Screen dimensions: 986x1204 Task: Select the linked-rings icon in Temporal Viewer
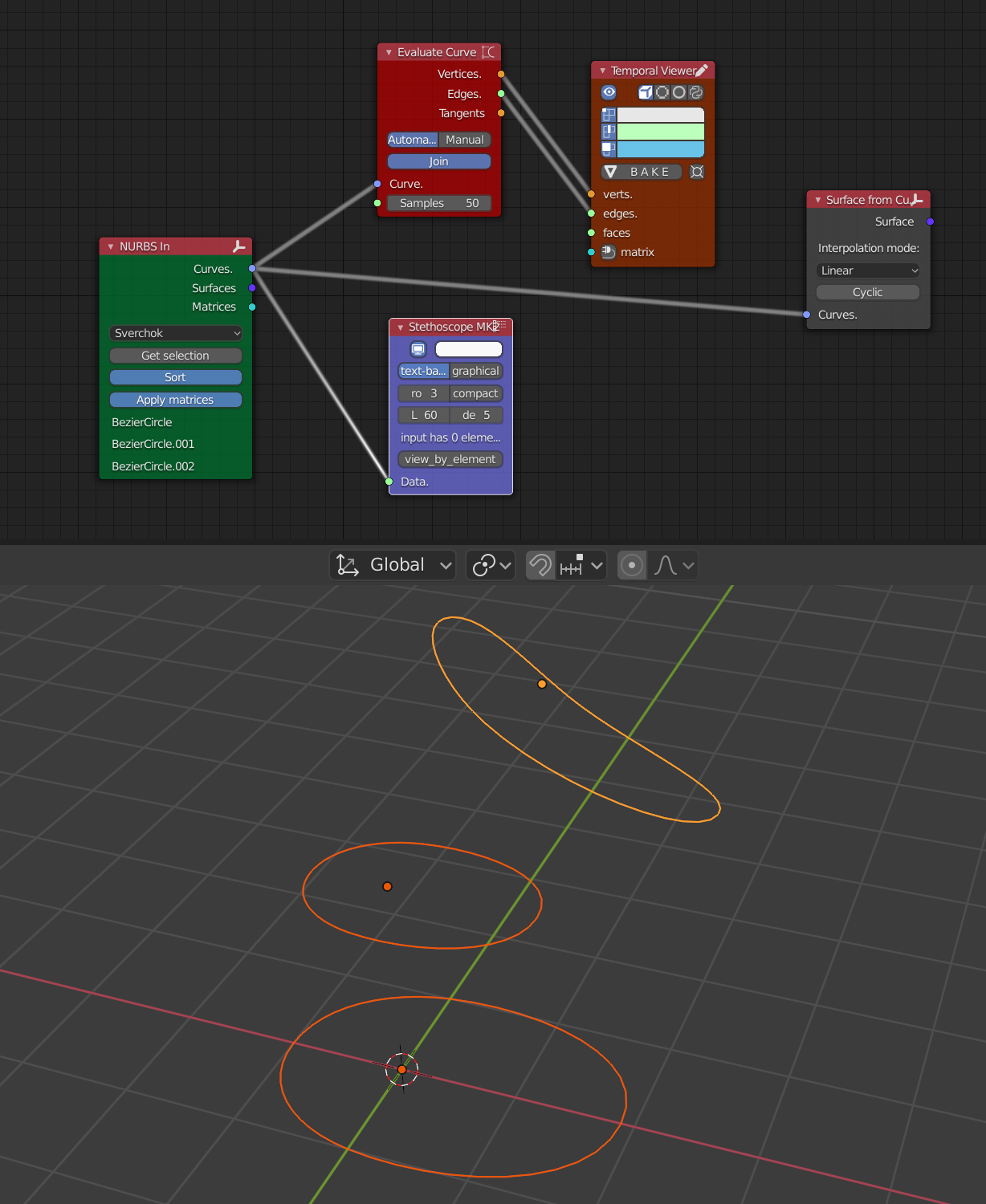[x=696, y=92]
